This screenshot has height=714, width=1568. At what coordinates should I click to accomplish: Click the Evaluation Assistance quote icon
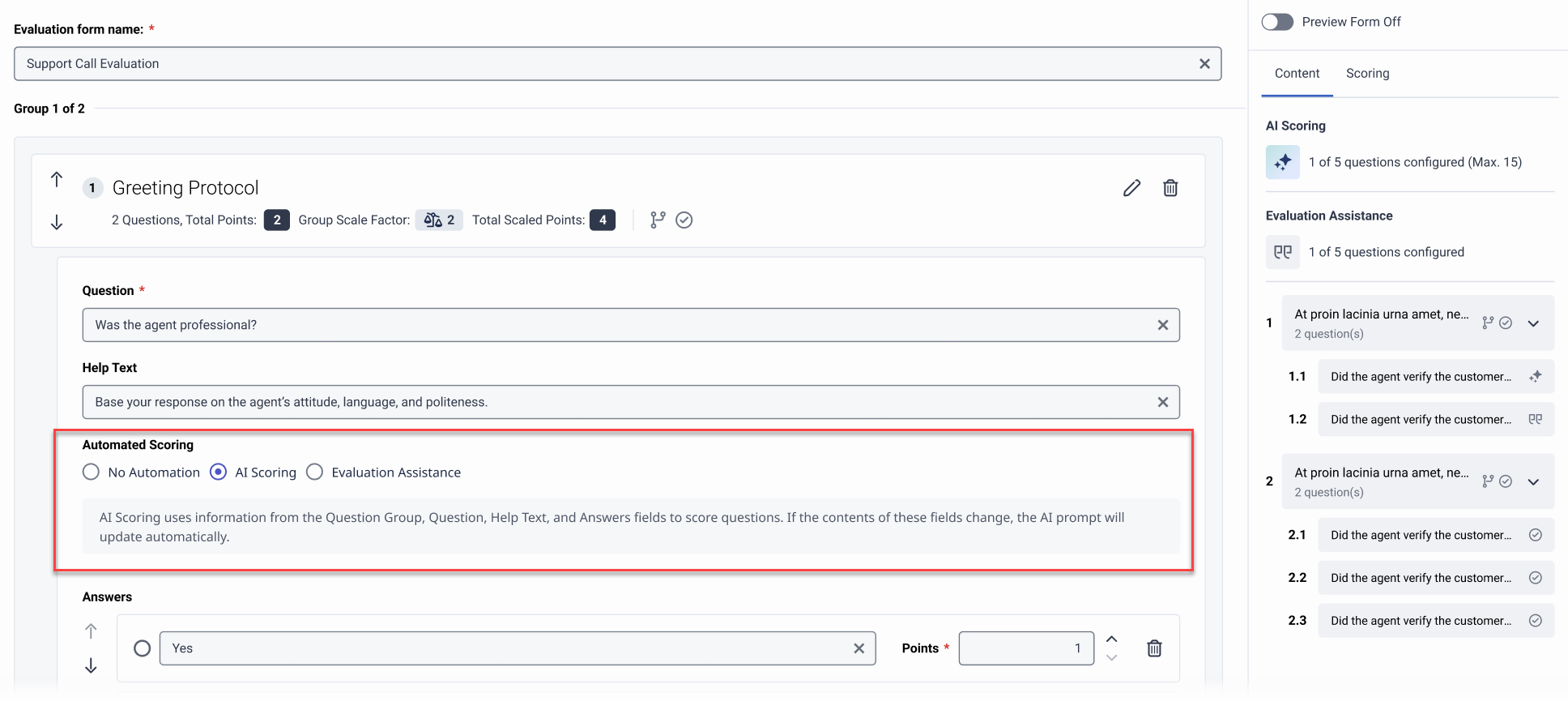[1283, 252]
